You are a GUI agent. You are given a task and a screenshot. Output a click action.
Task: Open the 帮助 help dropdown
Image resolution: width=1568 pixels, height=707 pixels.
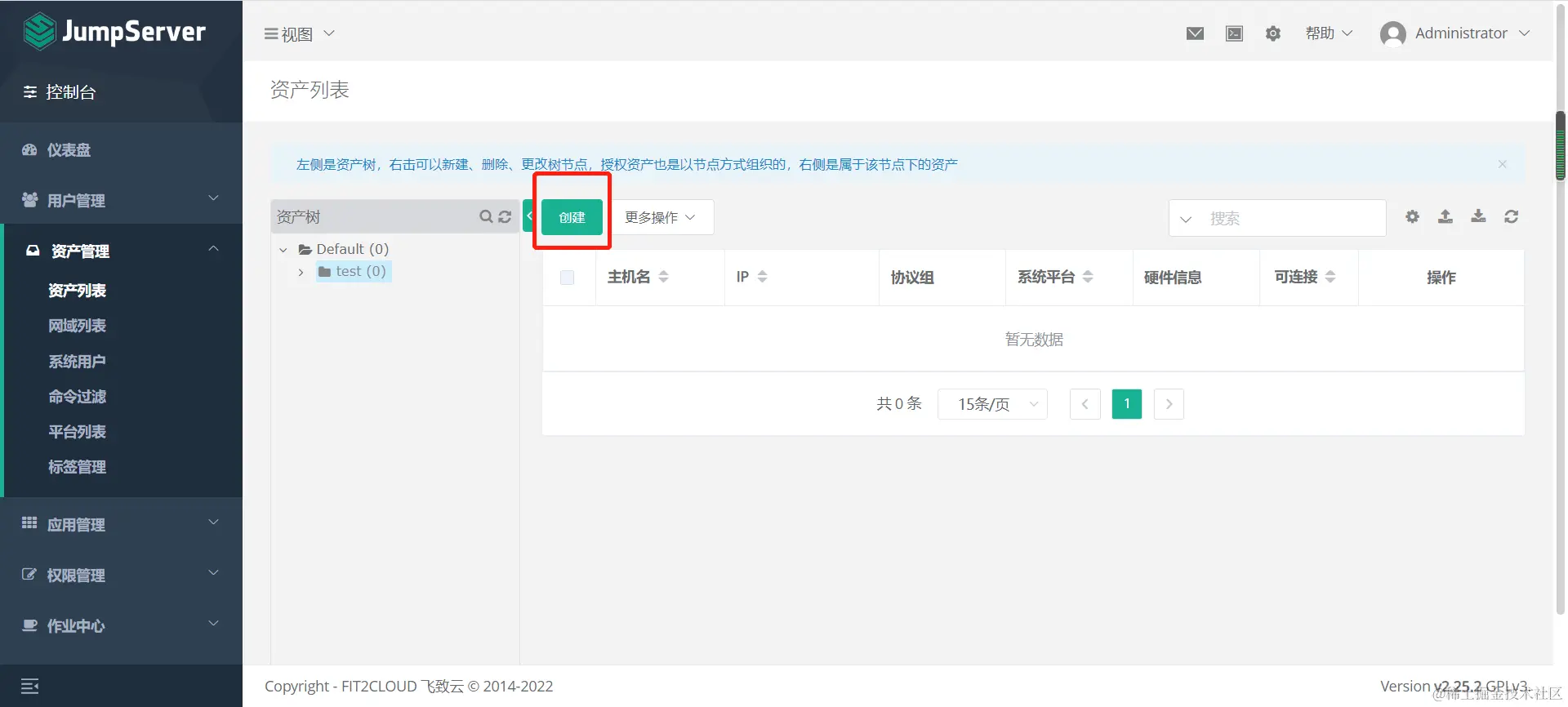point(1329,33)
